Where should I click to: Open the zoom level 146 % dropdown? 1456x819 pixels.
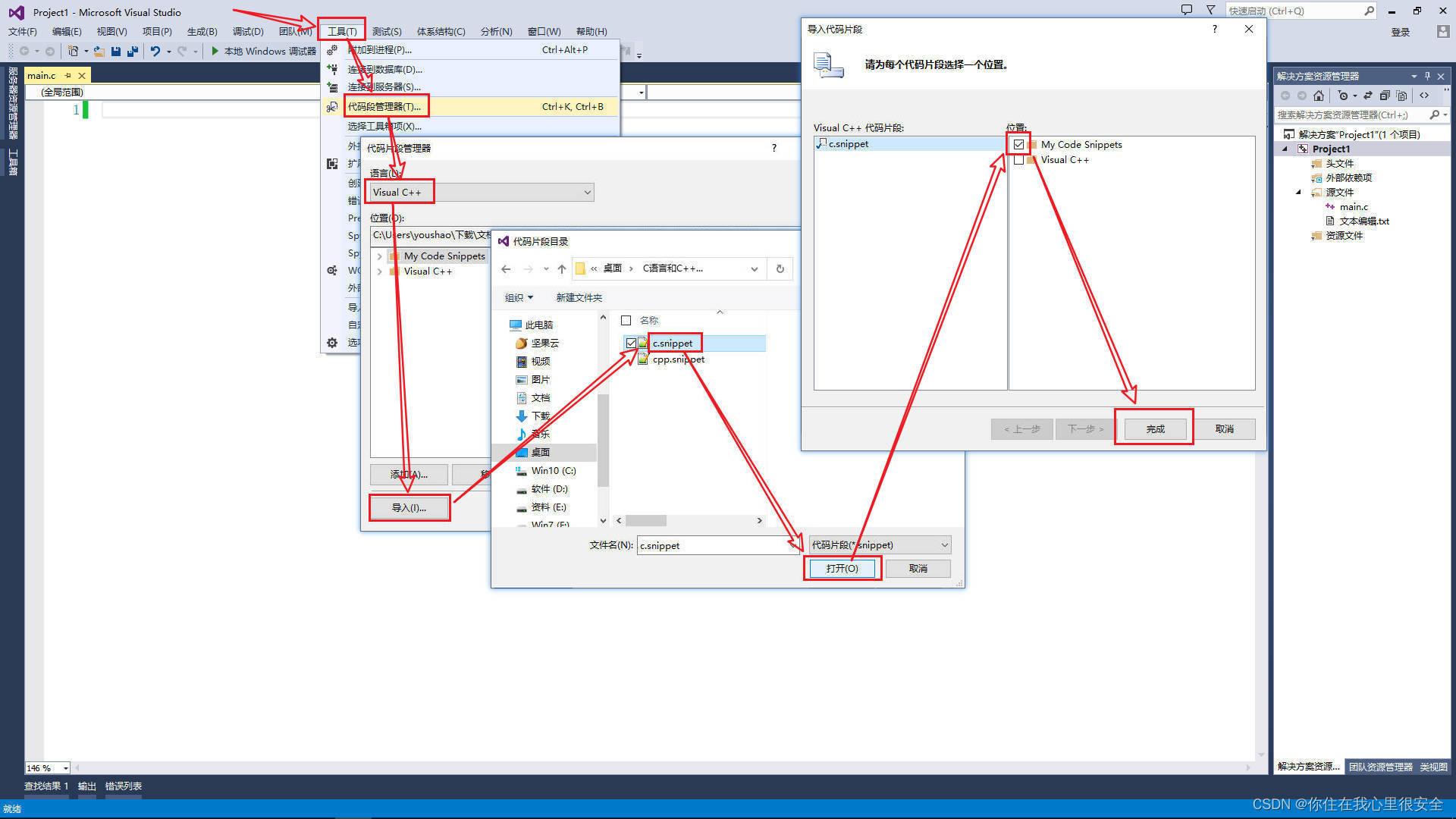click(x=66, y=768)
